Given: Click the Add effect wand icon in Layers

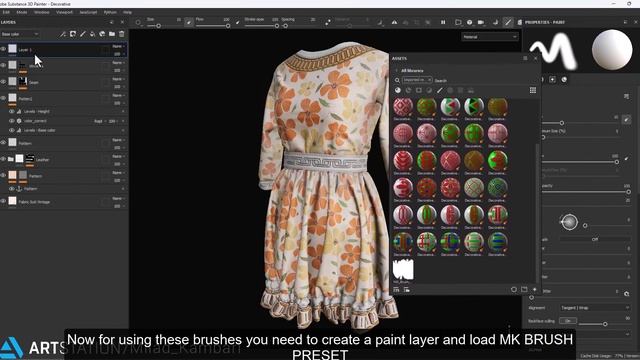Looking at the screenshot, I should 62,34.
